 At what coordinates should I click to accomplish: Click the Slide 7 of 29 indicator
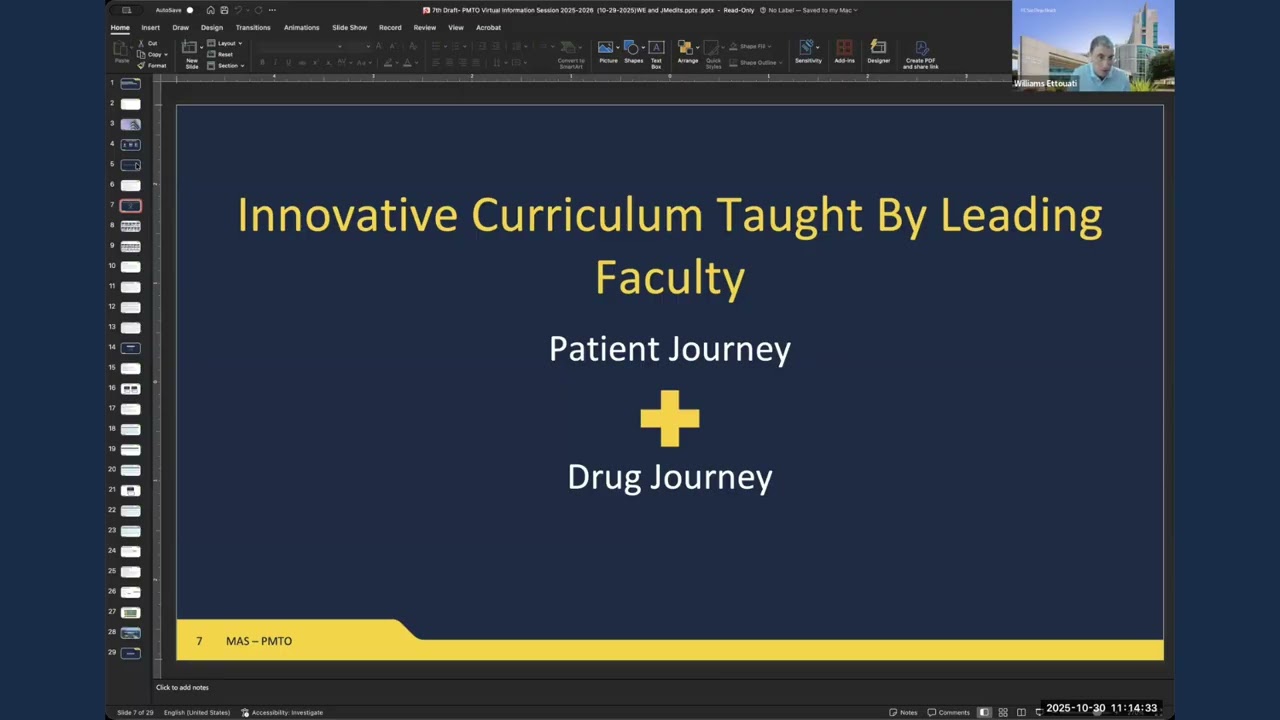pos(135,712)
